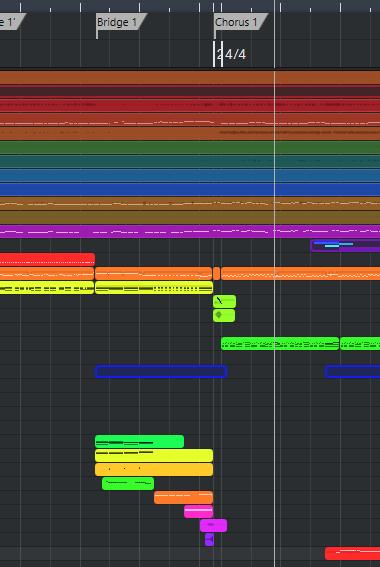Image resolution: width=380 pixels, height=567 pixels.
Task: Select the teal track lane
Action: 190,161
